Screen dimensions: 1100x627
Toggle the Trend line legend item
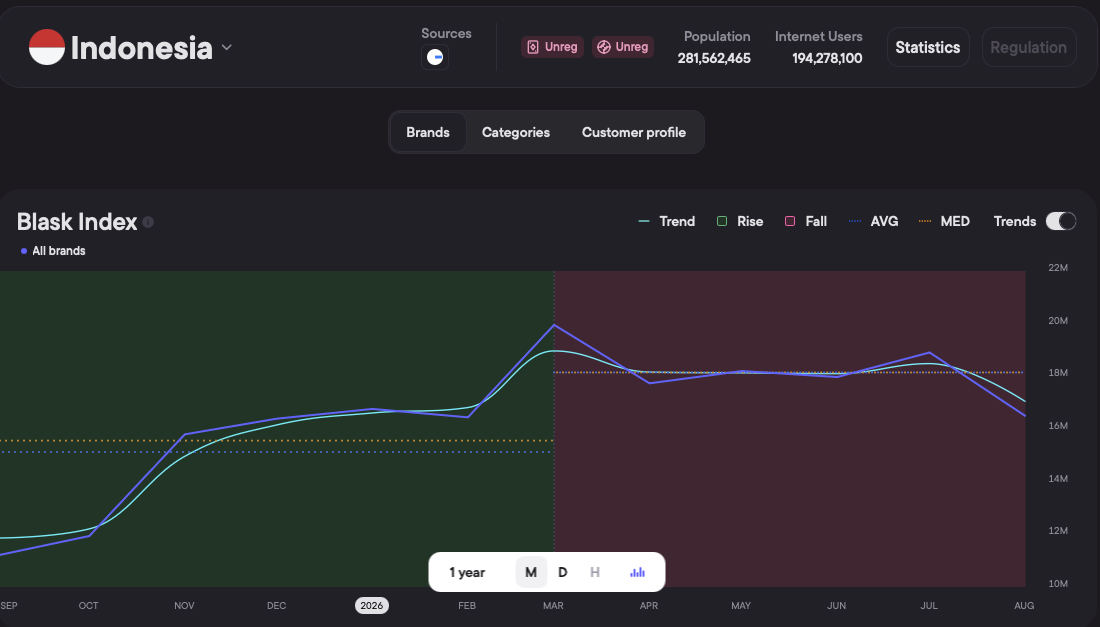(x=666, y=221)
